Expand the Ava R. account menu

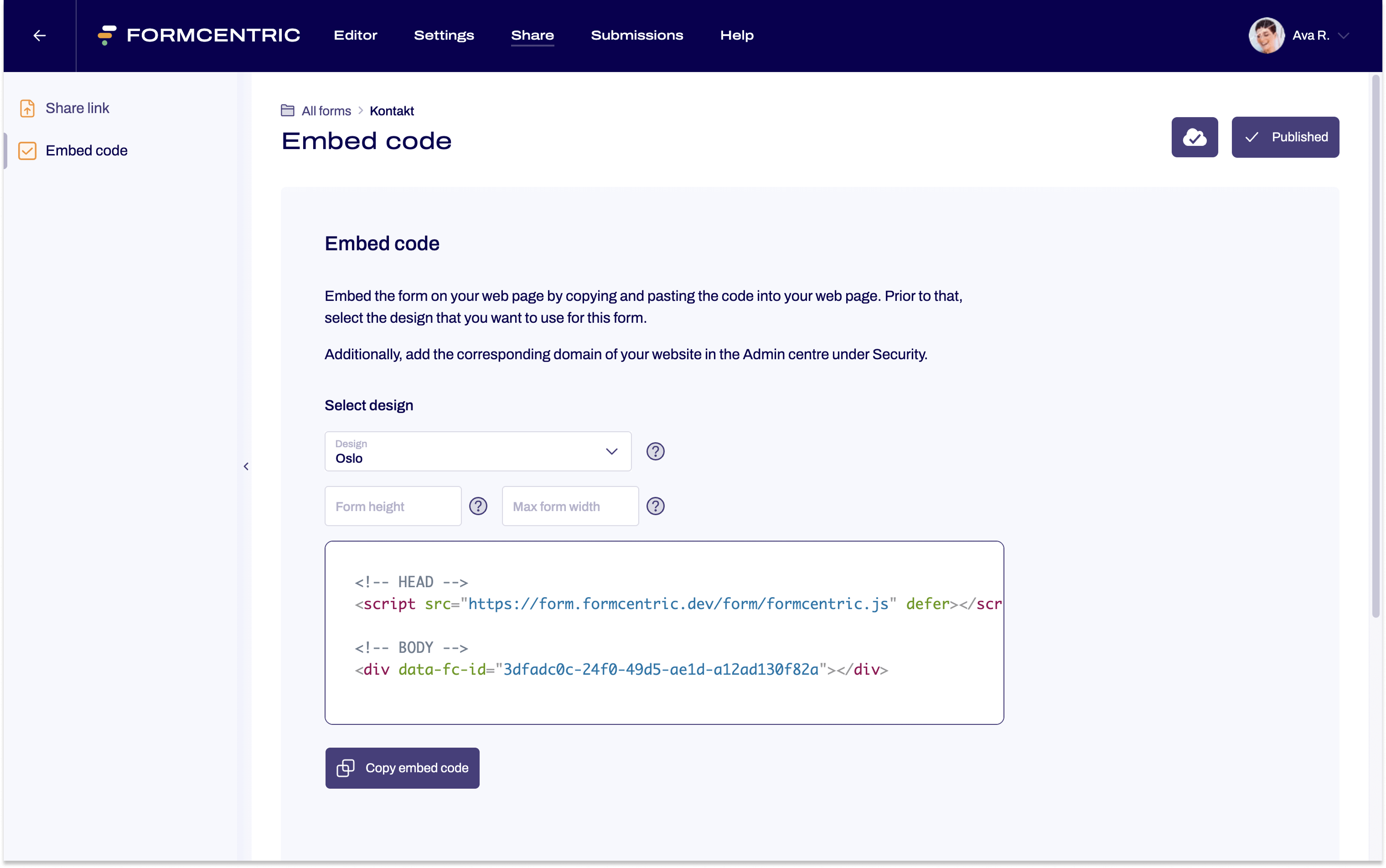coord(1344,35)
